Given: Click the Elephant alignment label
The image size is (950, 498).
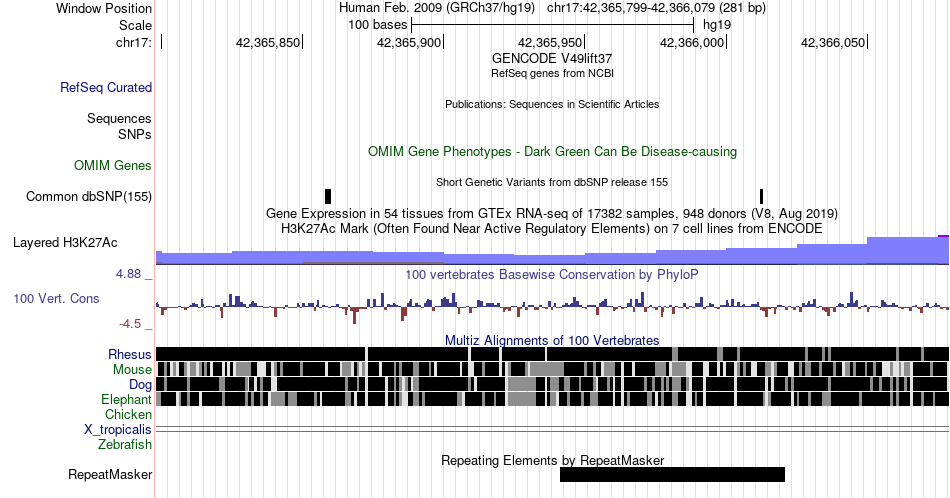Looking at the screenshot, I should 126,399.
